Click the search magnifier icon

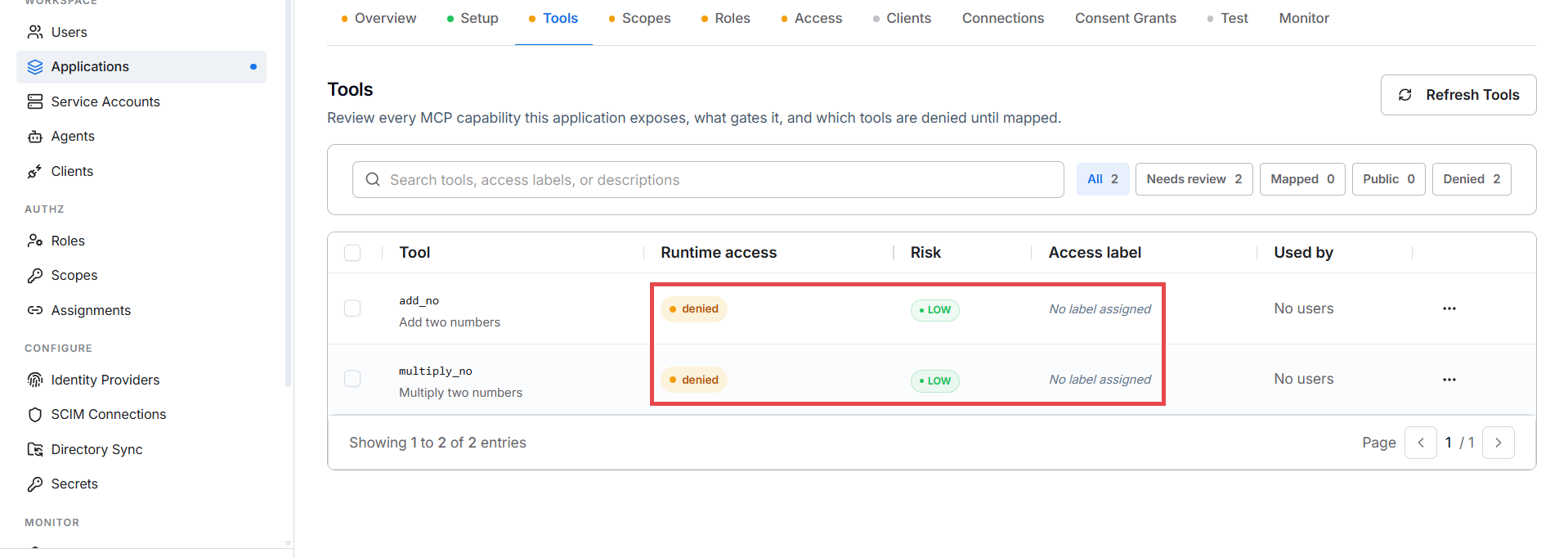[373, 179]
